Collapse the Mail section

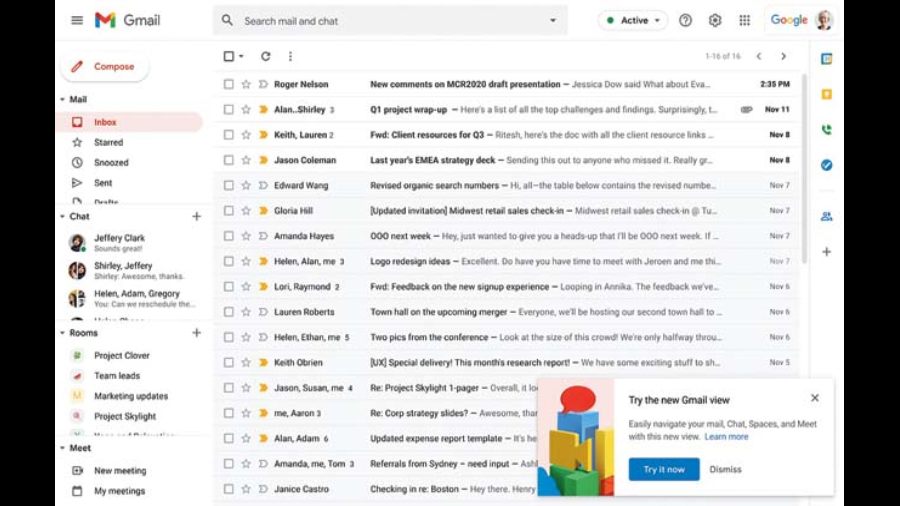[x=62, y=99]
